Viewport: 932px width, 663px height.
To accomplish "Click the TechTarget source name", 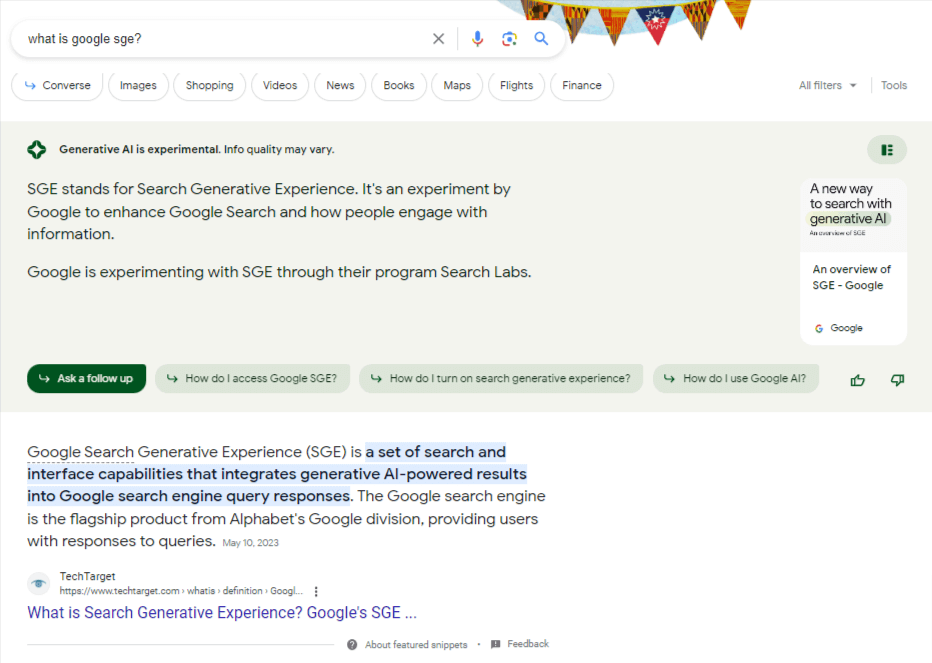I will pyautogui.click(x=87, y=576).
